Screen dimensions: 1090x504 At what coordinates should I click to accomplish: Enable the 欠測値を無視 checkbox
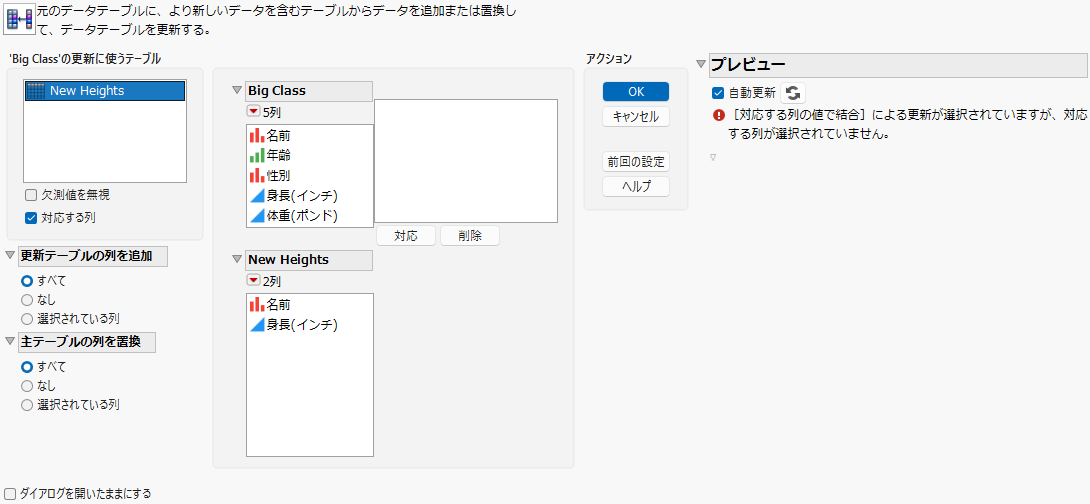31,195
